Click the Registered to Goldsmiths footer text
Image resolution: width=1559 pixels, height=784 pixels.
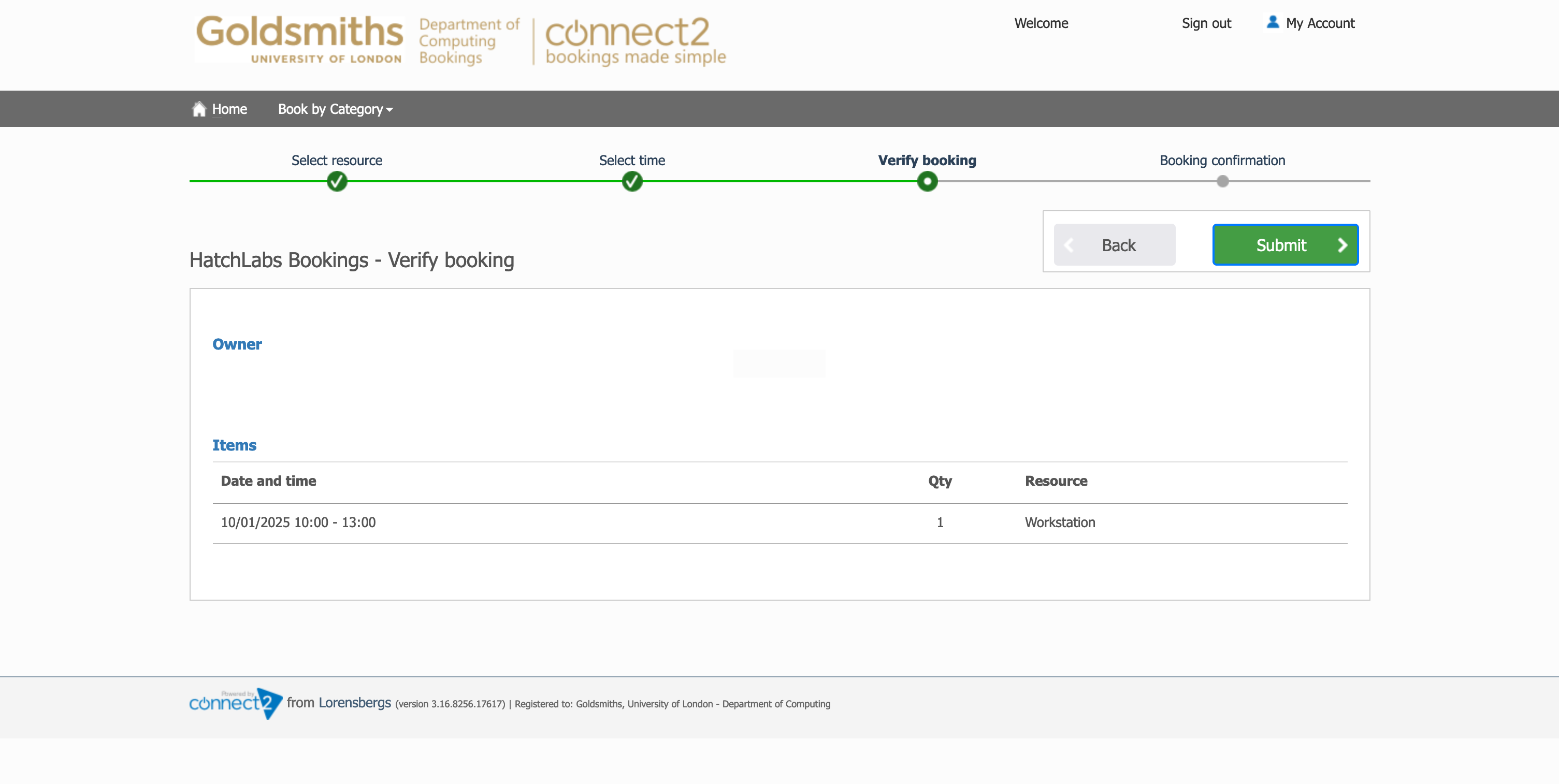click(x=672, y=704)
